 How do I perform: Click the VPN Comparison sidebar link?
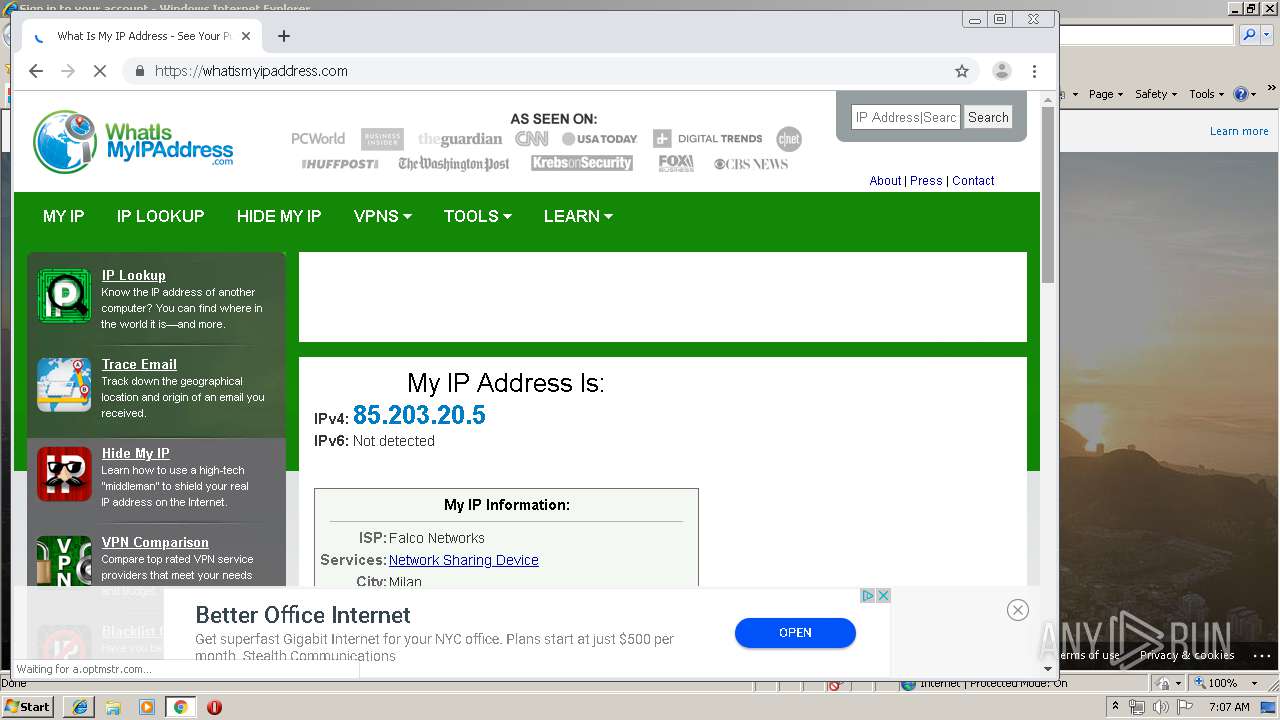[155, 543]
